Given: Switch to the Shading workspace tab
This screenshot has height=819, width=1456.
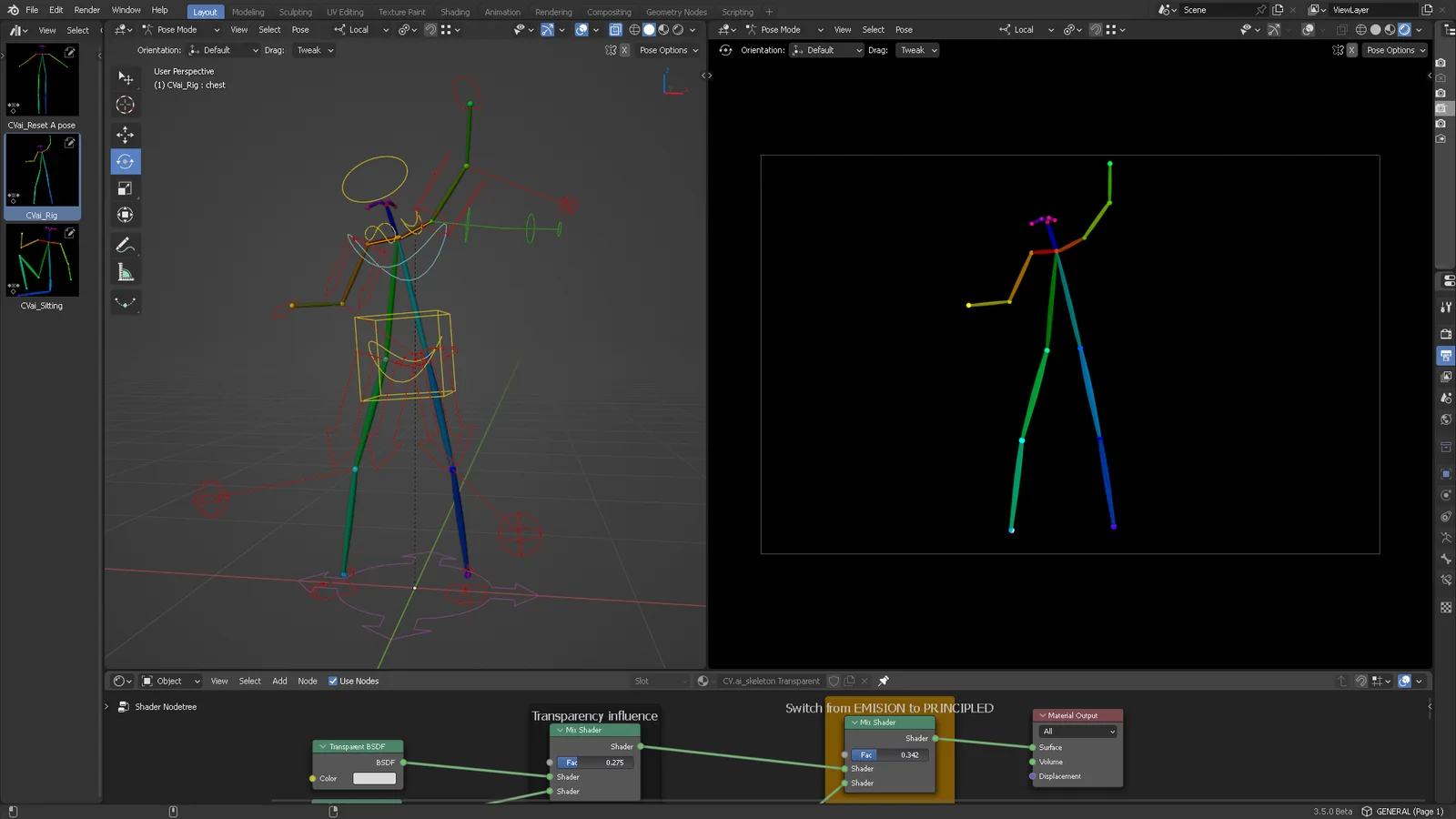Looking at the screenshot, I should (x=455, y=12).
